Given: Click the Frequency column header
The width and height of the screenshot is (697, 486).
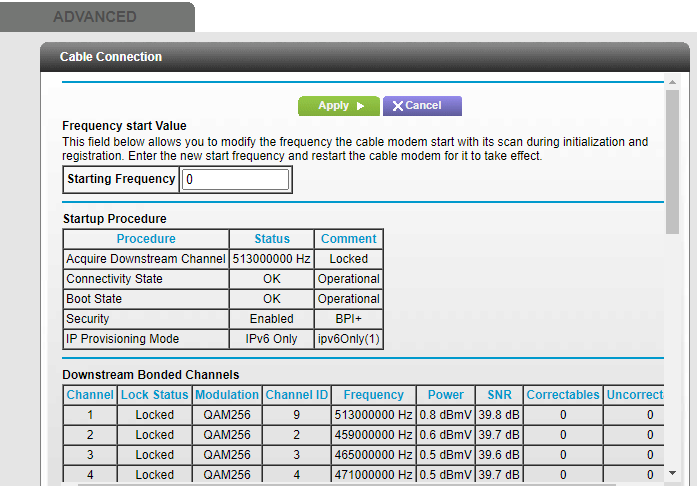Looking at the screenshot, I should pos(373,395).
